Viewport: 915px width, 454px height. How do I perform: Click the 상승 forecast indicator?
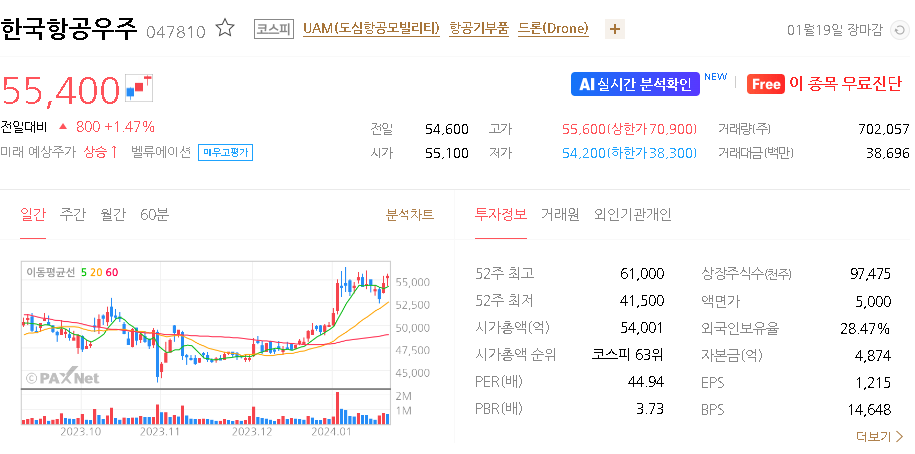point(100,153)
